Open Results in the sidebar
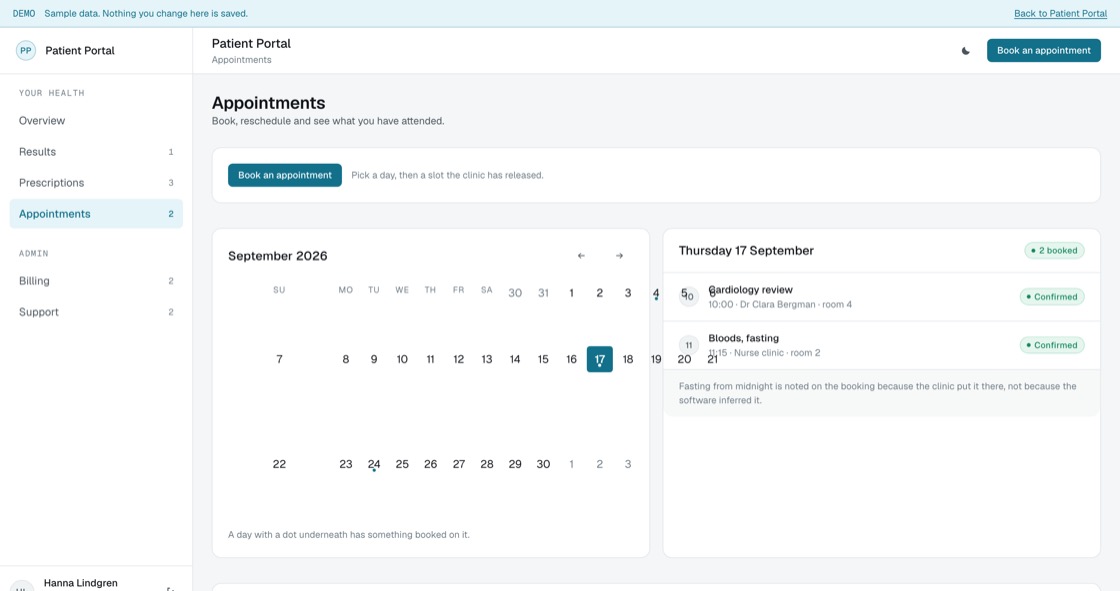 click(96, 152)
